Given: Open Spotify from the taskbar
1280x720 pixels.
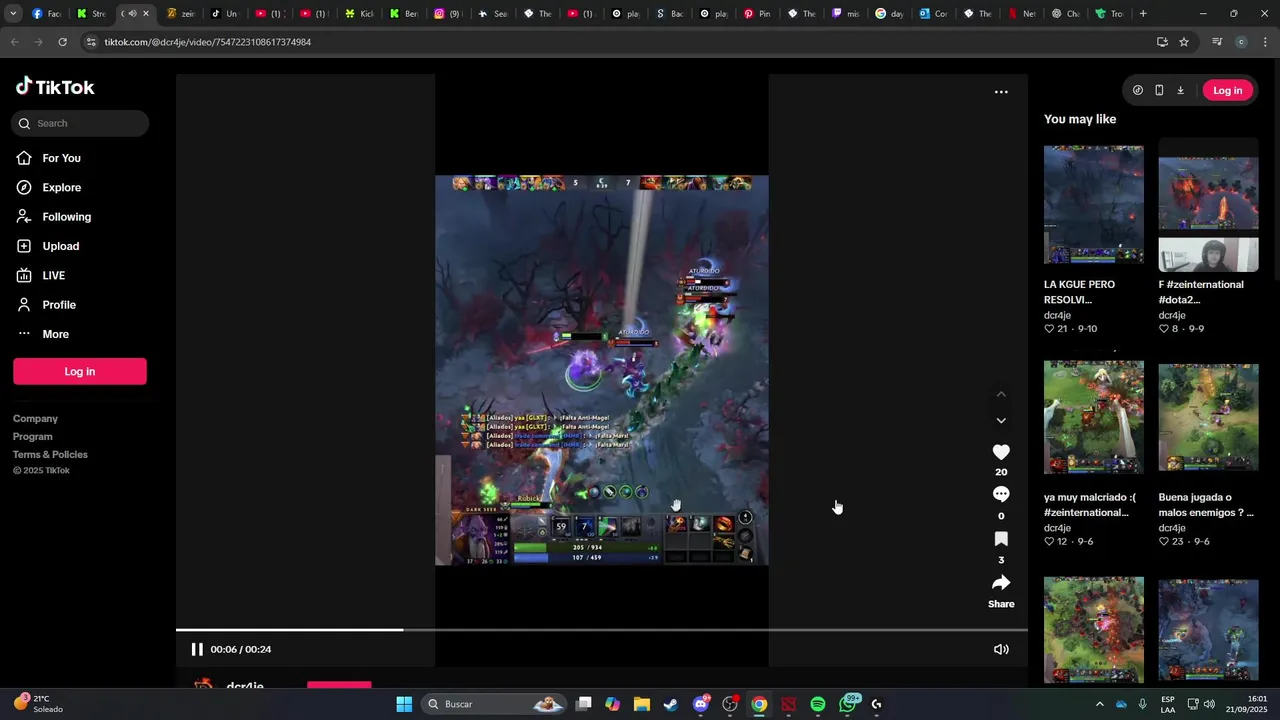Looking at the screenshot, I should pyautogui.click(x=818, y=704).
